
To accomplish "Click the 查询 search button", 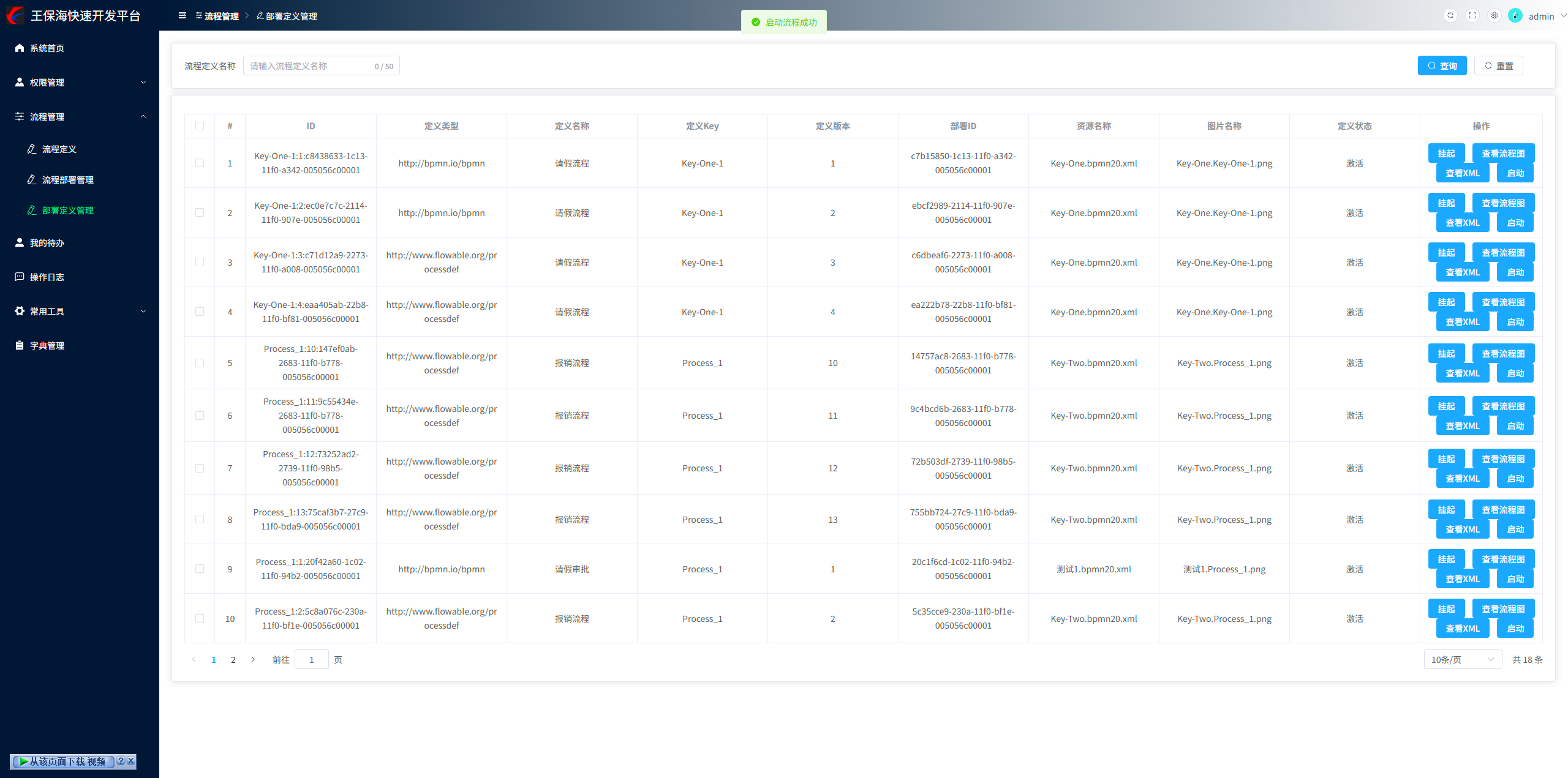I will coord(1442,66).
